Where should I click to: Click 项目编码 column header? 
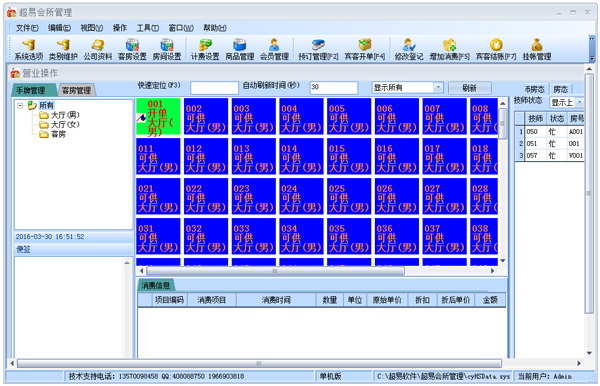click(x=169, y=300)
